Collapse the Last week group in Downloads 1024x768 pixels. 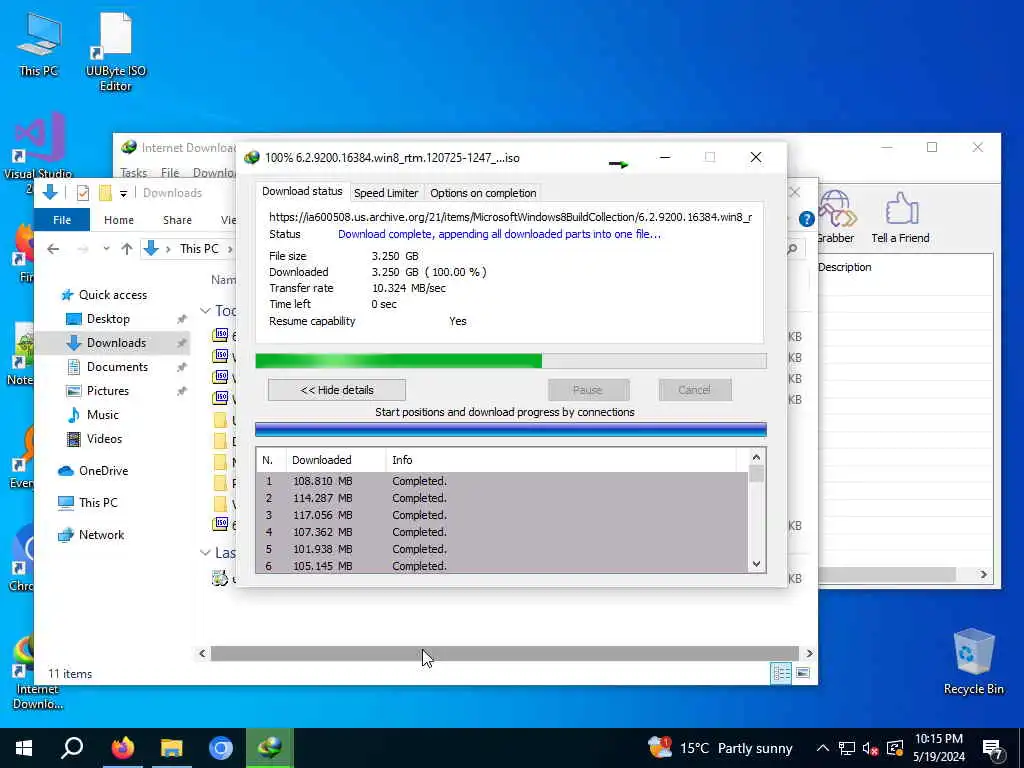coord(205,553)
